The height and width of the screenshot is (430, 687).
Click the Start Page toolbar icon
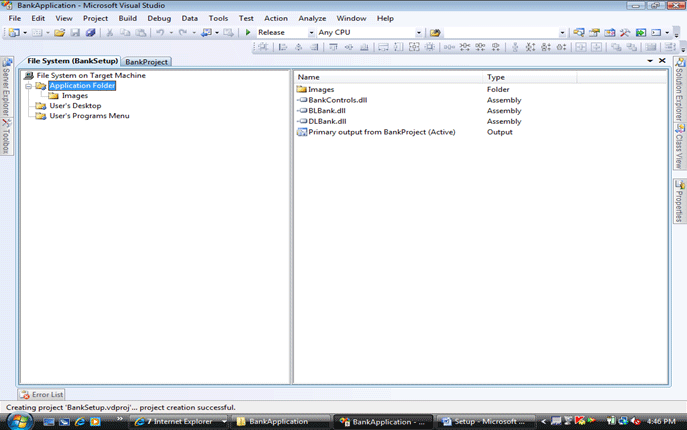641,32
